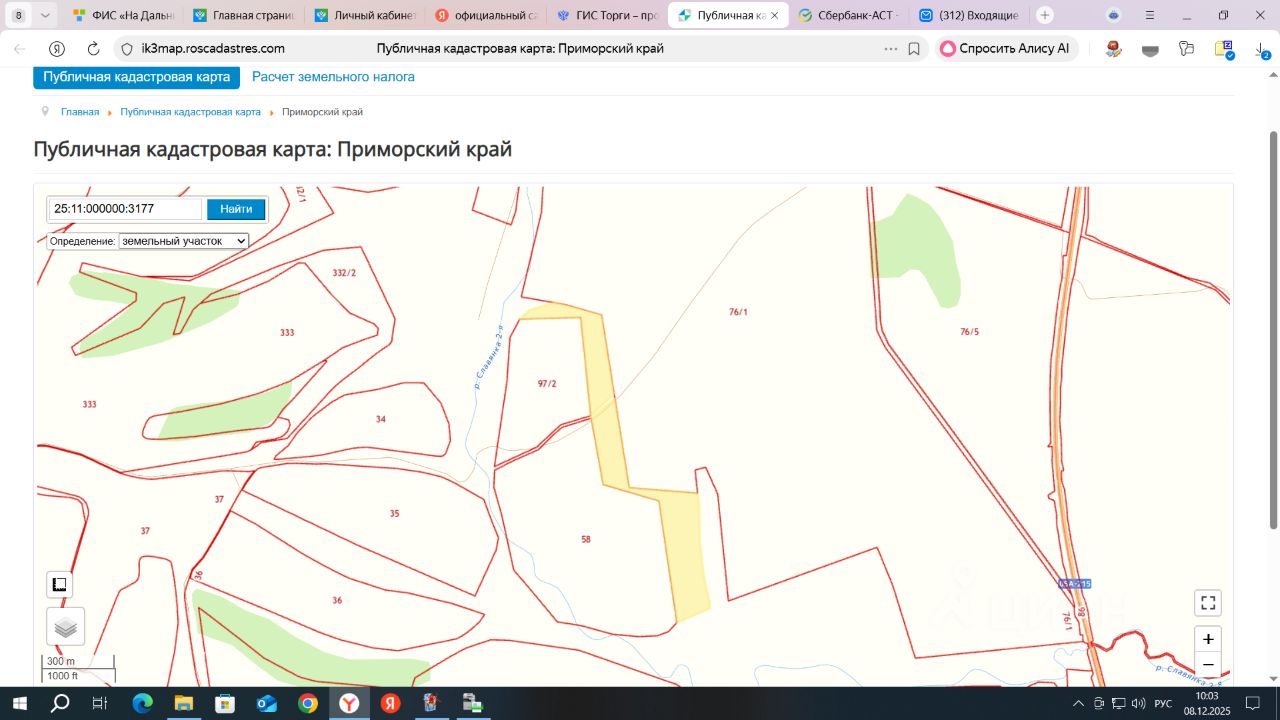Bookmark this page in address bar
This screenshot has width=1280, height=720.
click(x=914, y=49)
